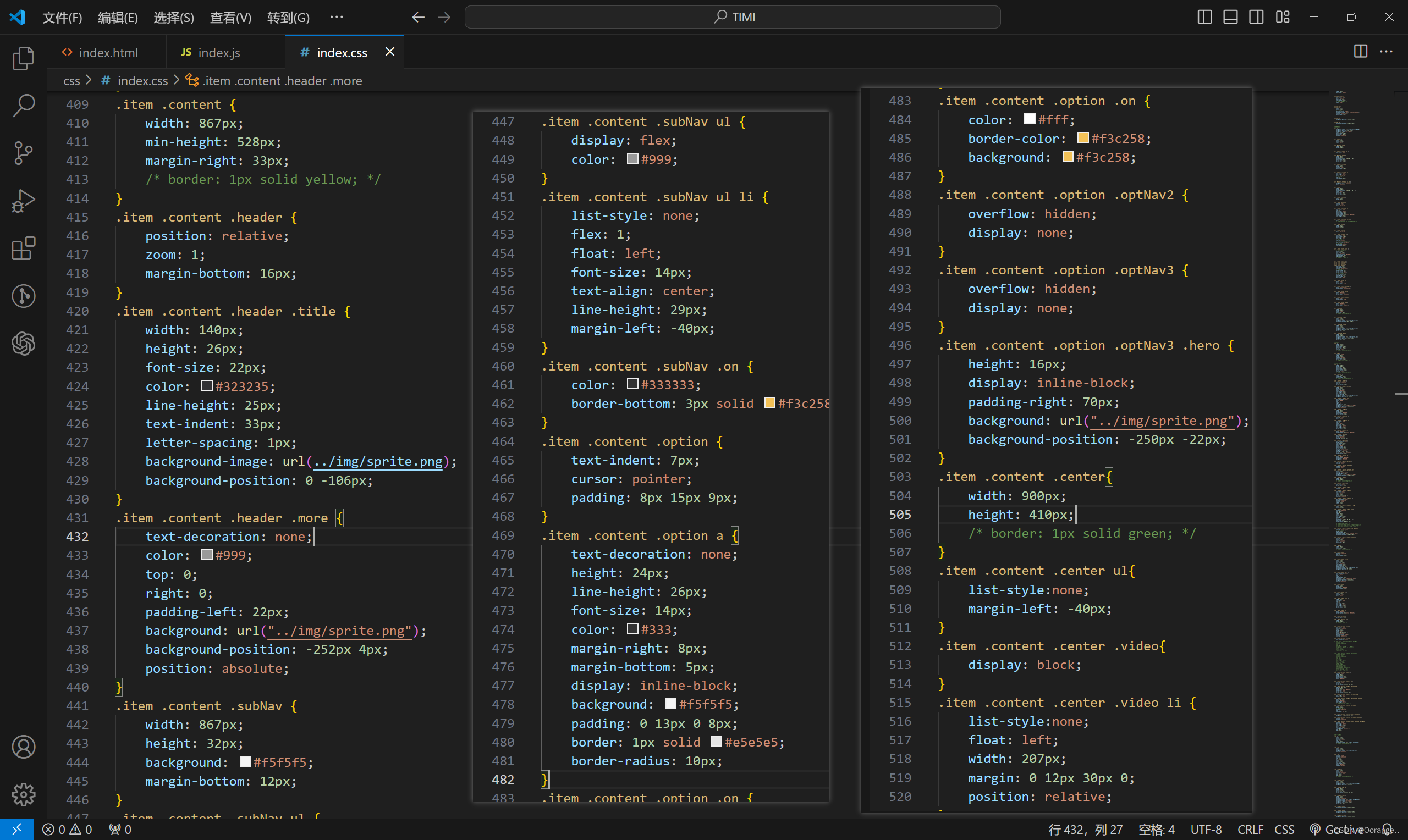Open the Manage gear icon
1408x840 pixels.
point(23,795)
